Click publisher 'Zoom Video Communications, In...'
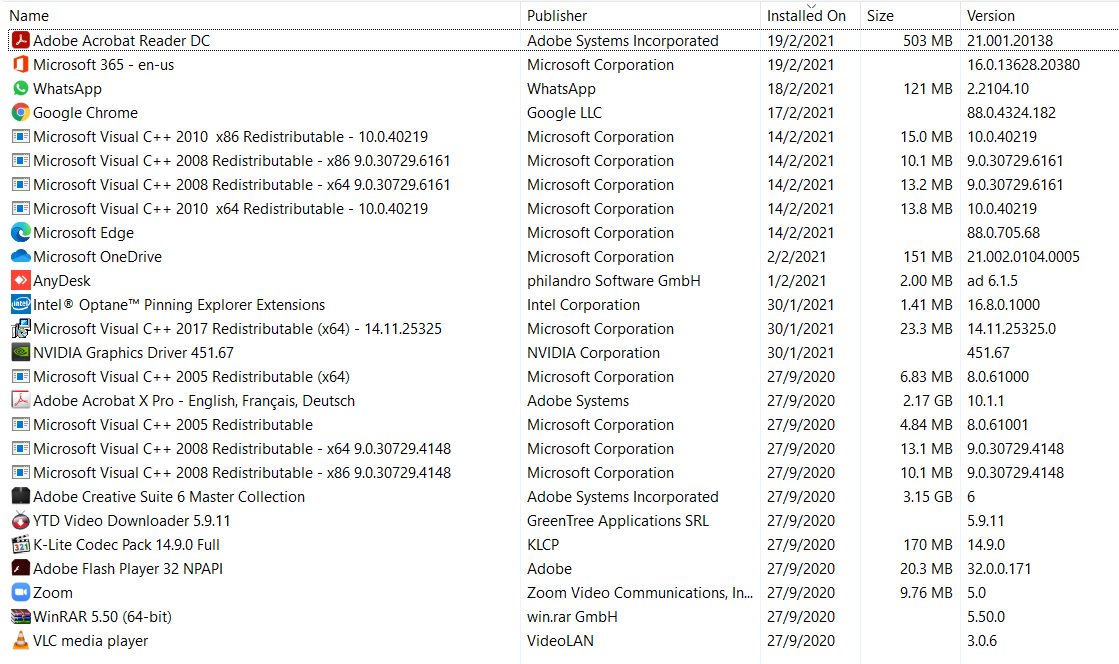1119x664 pixels. (x=639, y=593)
